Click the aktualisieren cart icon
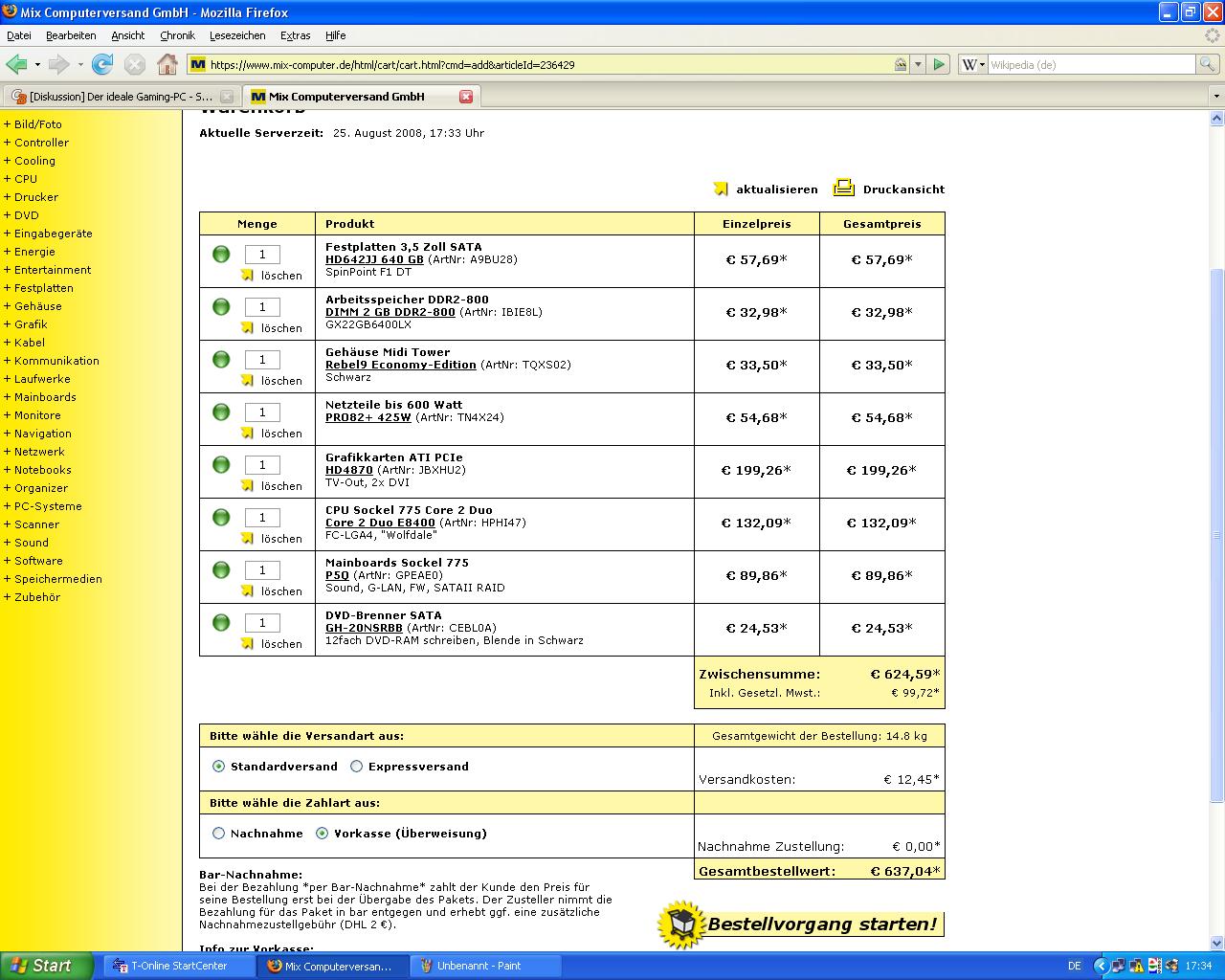Image resolution: width=1225 pixels, height=980 pixels. point(721,189)
